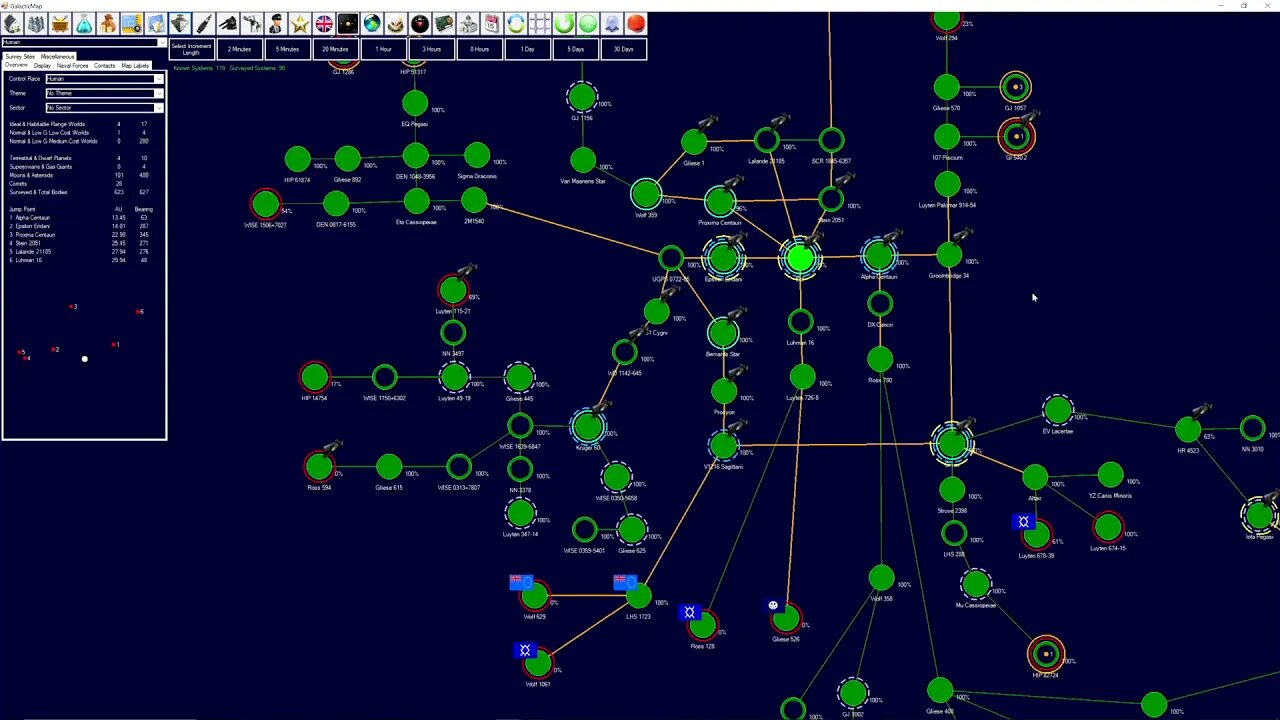Click the Stein 2051 jump point row
Screen dimensions: 1280x720
80,243
